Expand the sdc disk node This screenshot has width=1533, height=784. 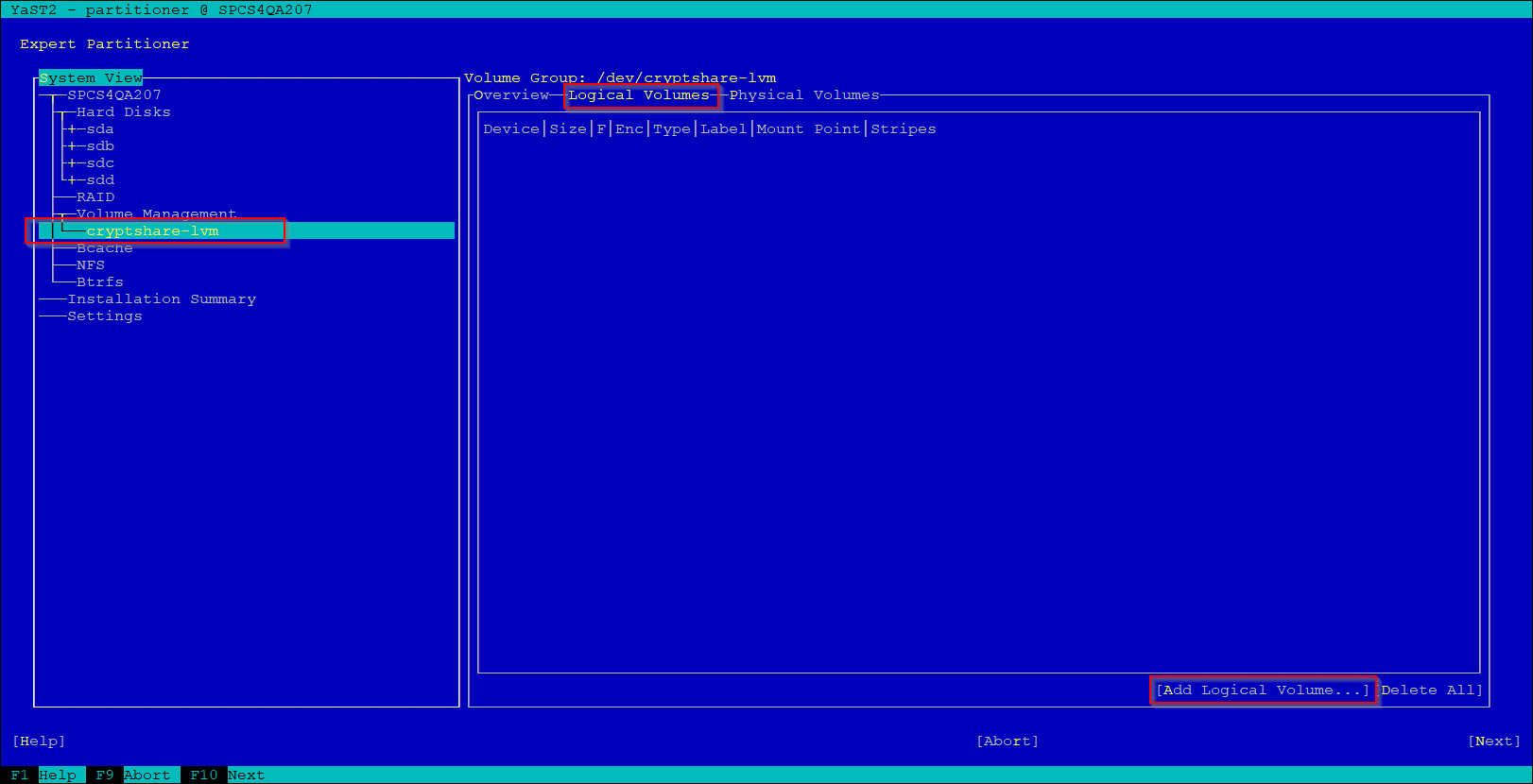(72, 163)
